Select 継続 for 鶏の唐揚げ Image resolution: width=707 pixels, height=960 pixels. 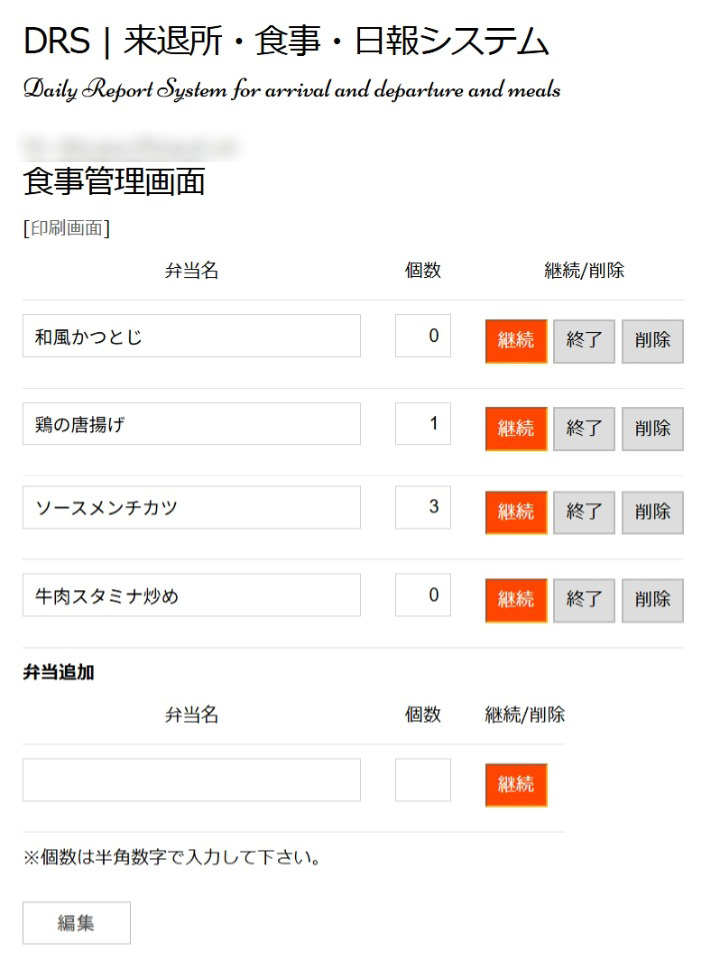click(516, 429)
